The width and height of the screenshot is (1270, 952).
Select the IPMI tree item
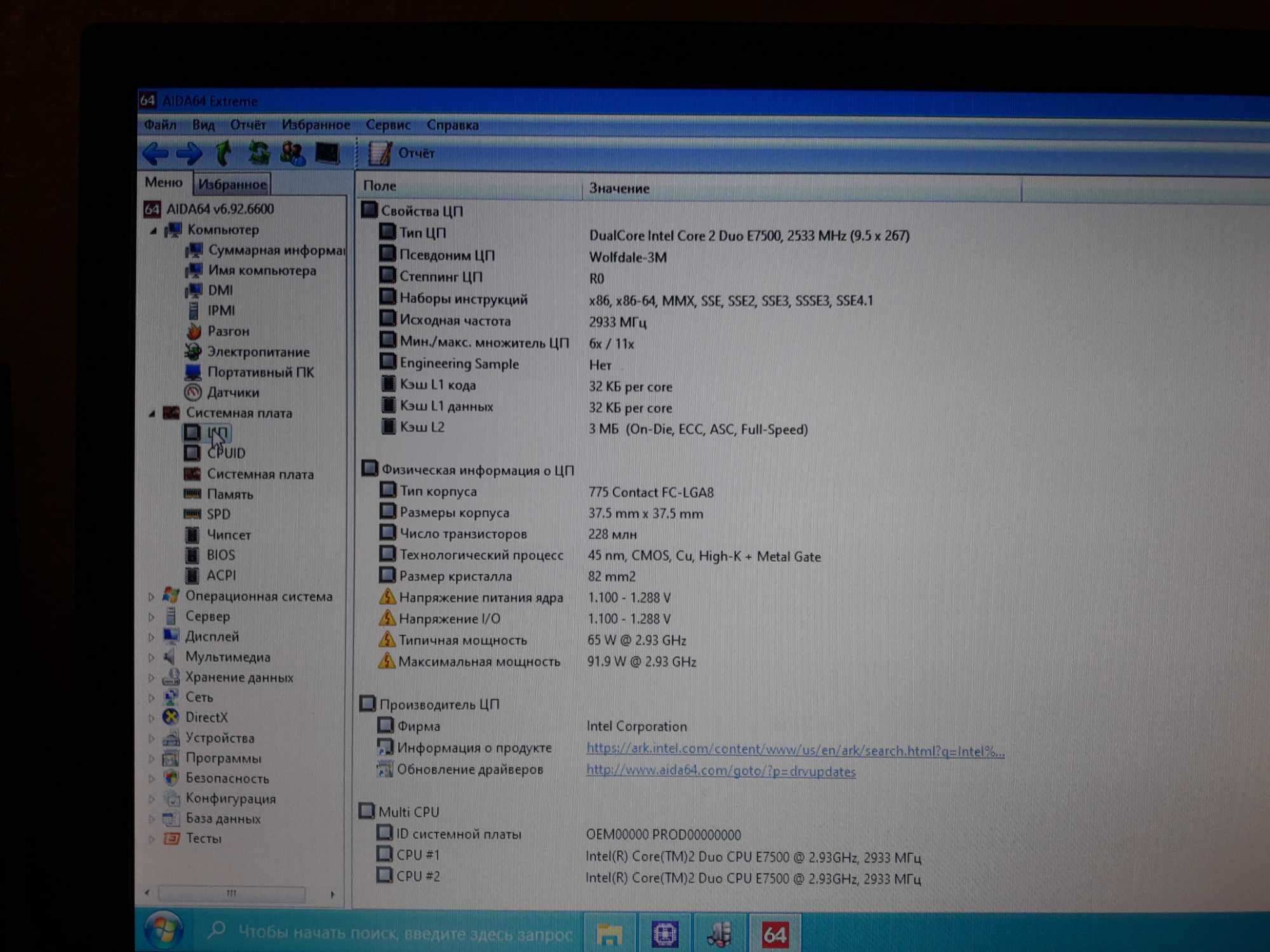[x=211, y=310]
